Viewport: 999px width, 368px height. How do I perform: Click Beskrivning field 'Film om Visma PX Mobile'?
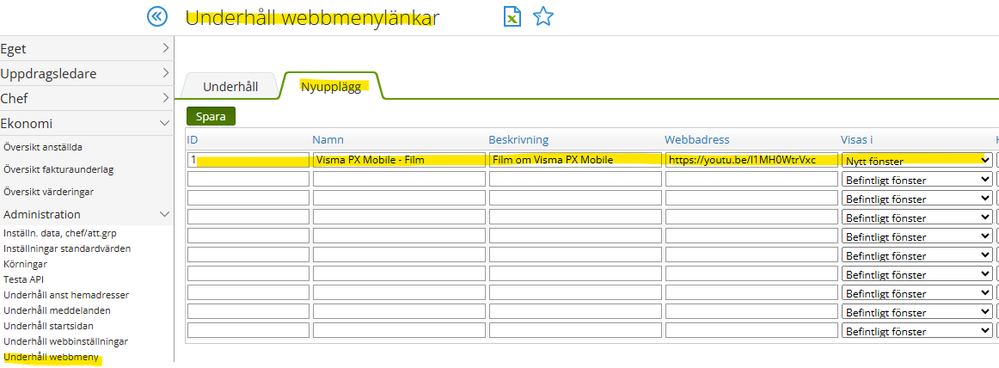tap(575, 160)
